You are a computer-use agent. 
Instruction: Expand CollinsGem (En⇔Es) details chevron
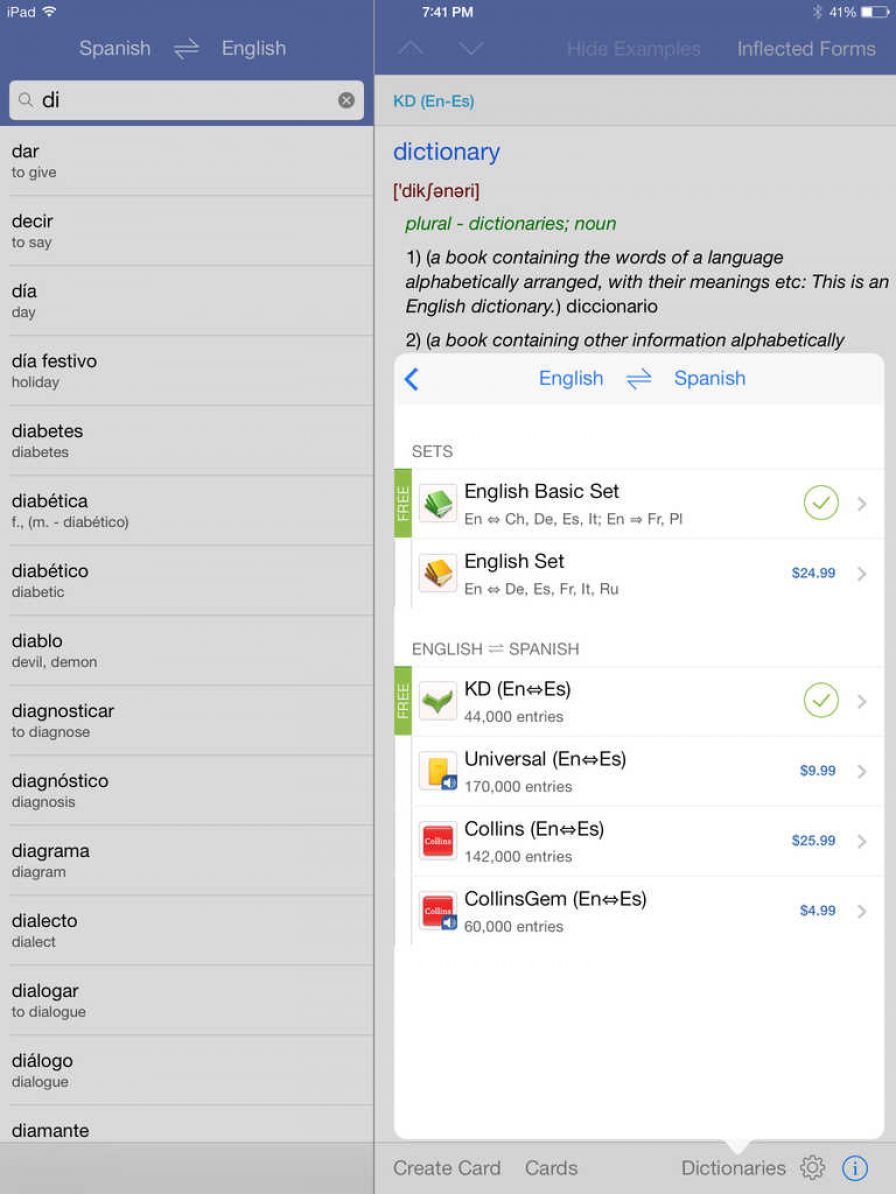coord(862,911)
